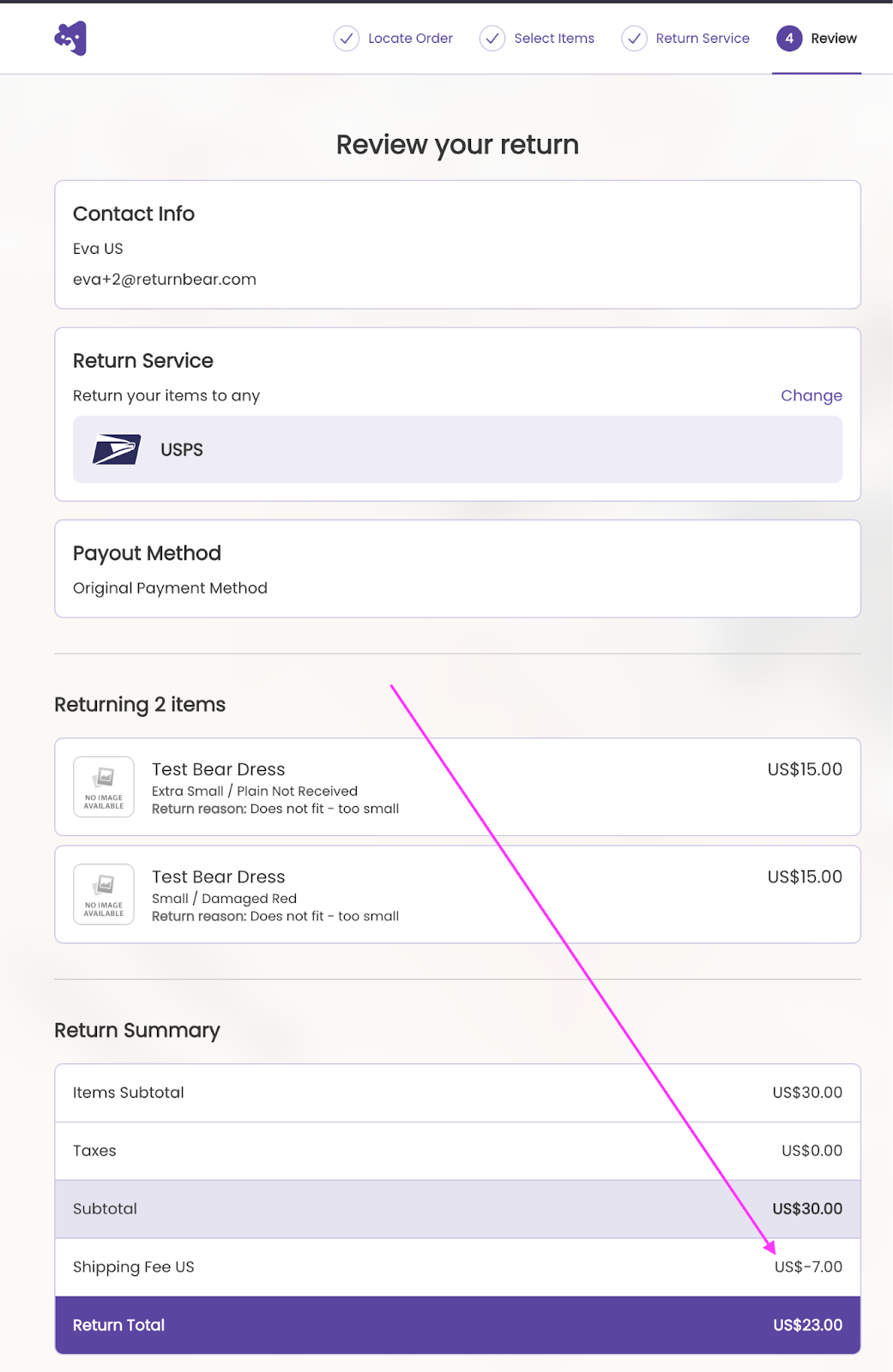Click the Locate Order checkmark icon
The image size is (893, 1372).
[x=346, y=39]
